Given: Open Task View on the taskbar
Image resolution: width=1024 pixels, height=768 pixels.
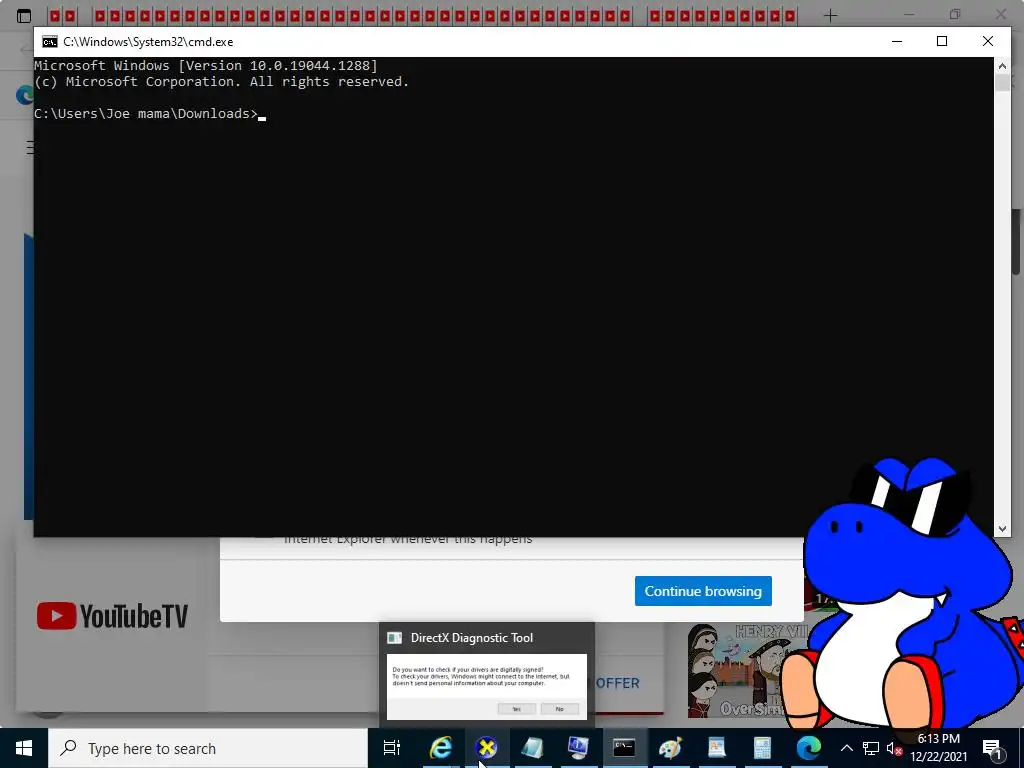Looking at the screenshot, I should coord(392,748).
